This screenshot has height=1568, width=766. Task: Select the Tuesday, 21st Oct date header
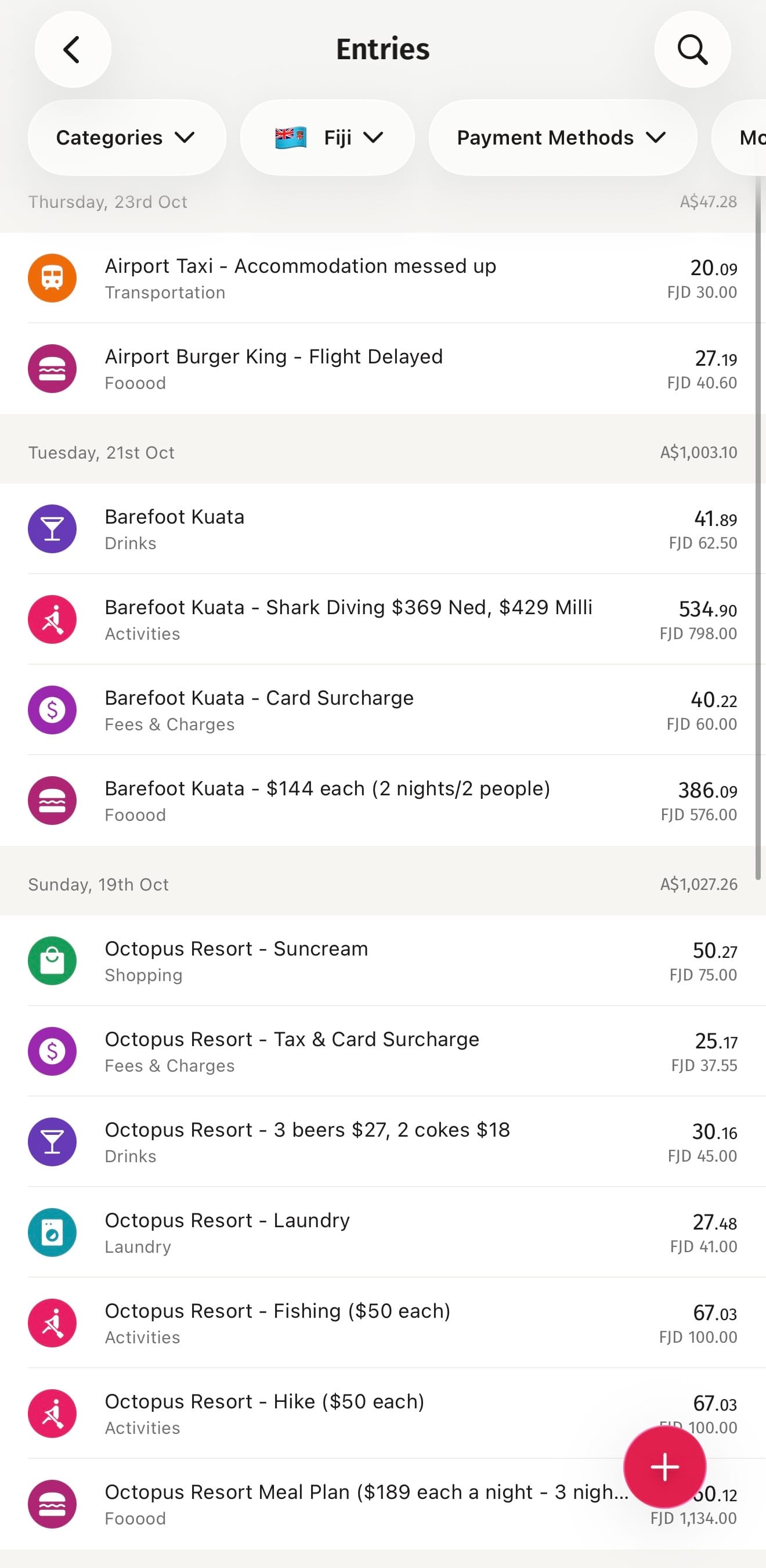coord(102,453)
